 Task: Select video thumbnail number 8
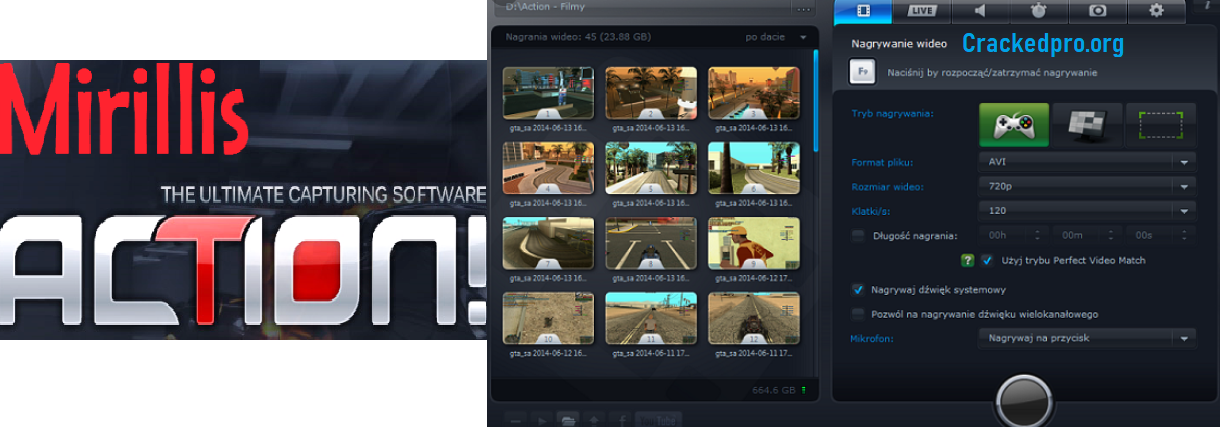pyautogui.click(x=650, y=243)
